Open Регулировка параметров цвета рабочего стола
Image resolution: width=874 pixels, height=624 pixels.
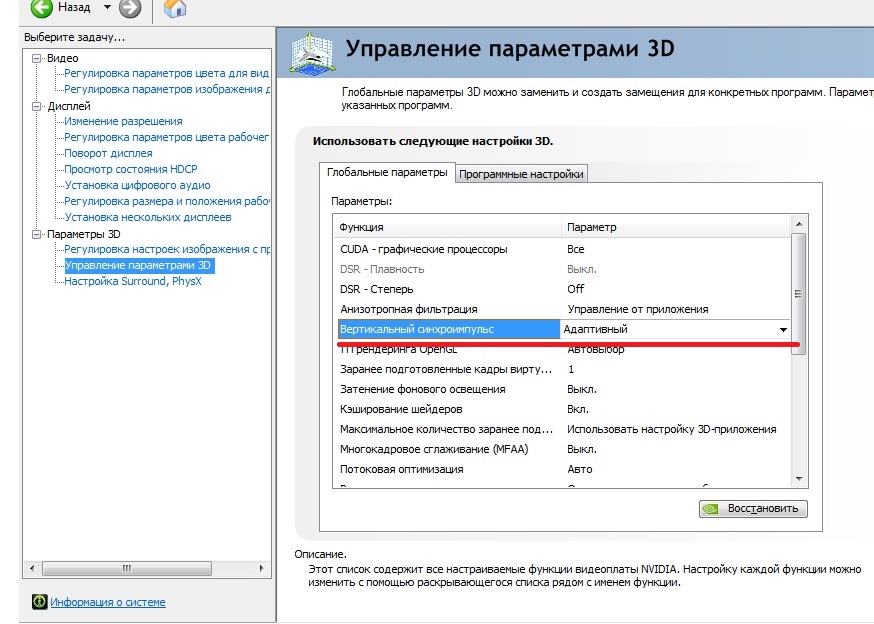(166, 137)
